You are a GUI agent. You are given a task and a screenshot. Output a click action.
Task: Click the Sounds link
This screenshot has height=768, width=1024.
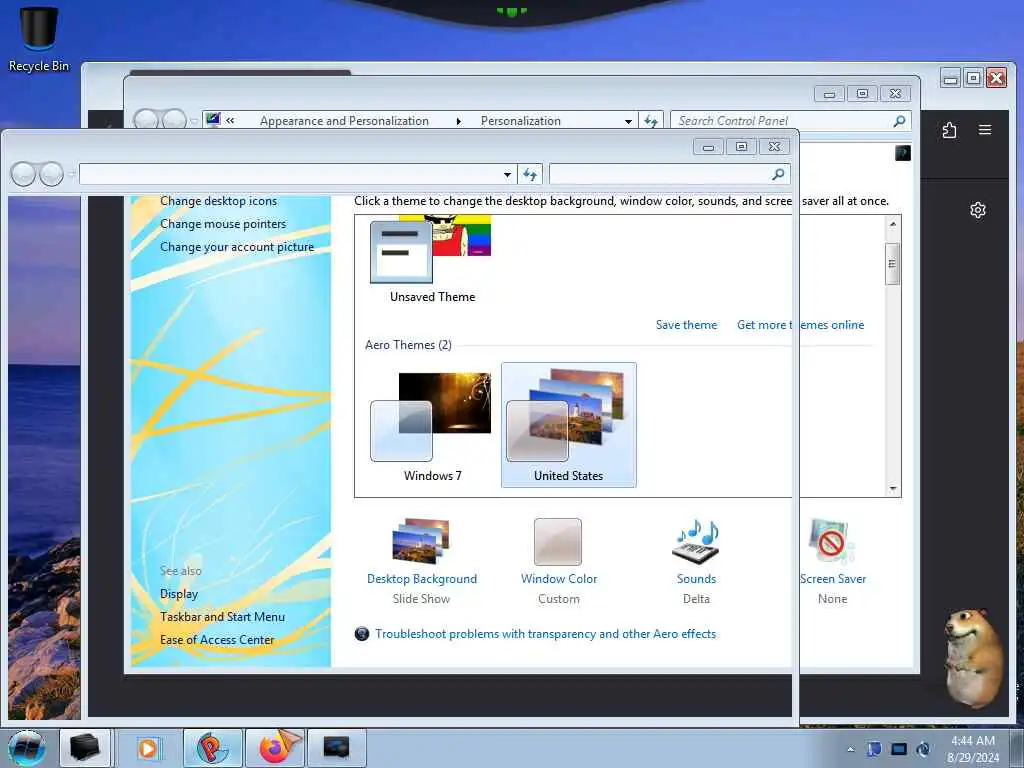(x=696, y=579)
